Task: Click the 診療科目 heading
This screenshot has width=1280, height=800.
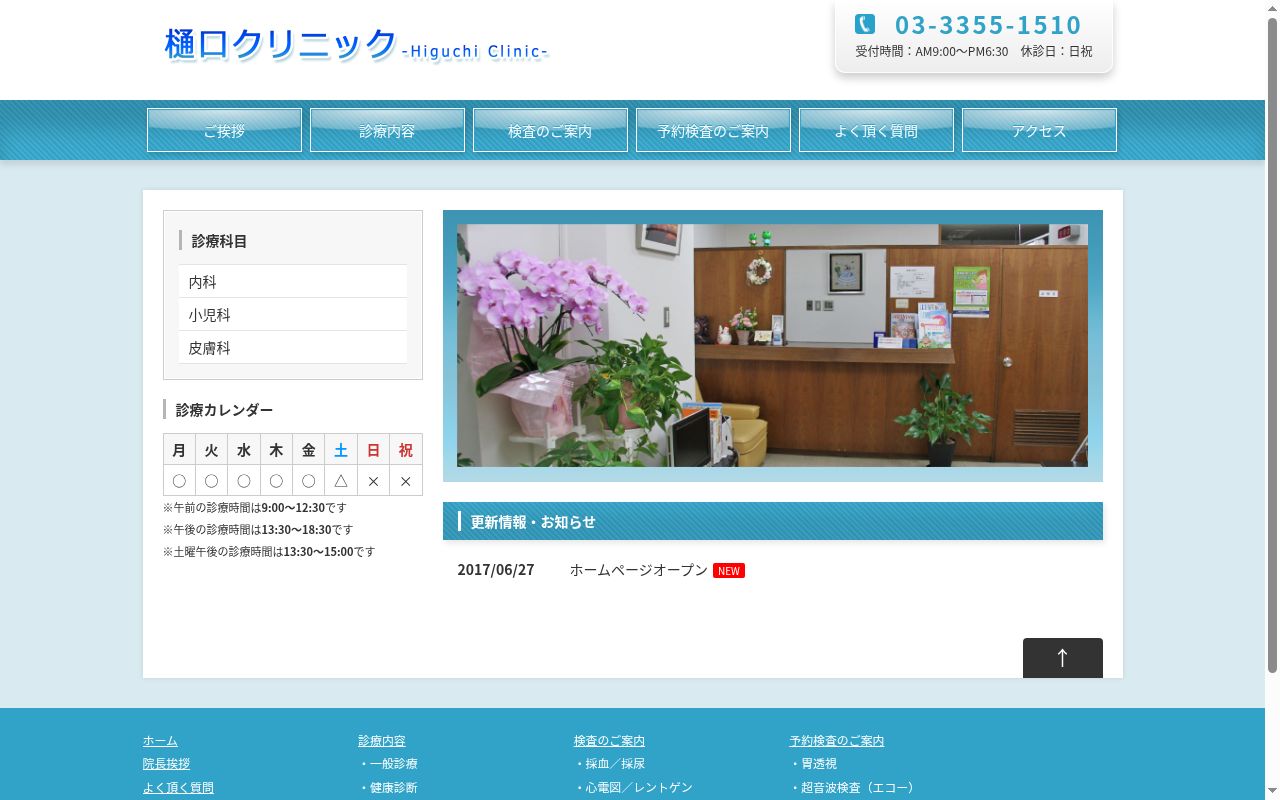Action: point(219,241)
